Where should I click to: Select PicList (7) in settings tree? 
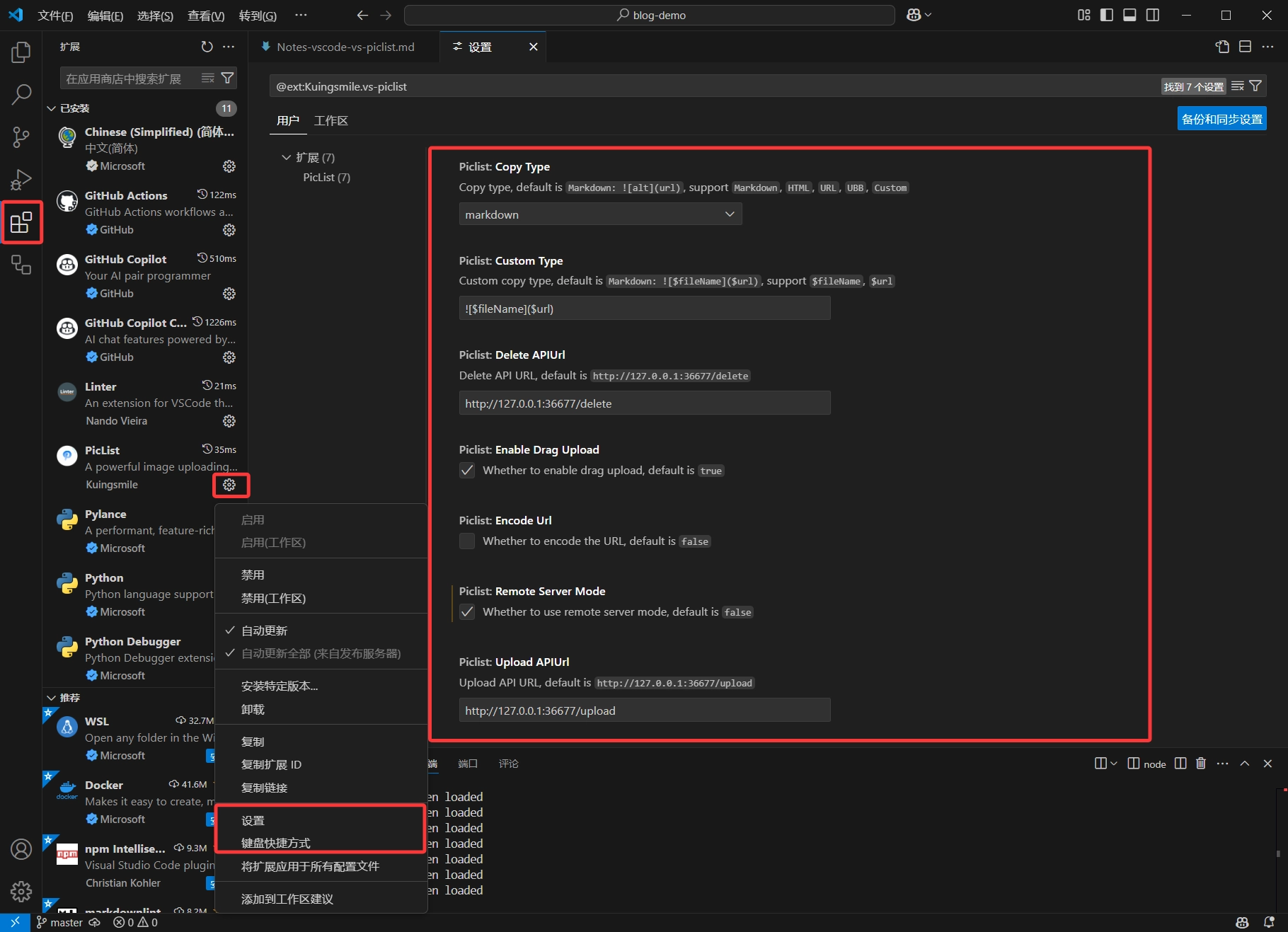click(x=326, y=178)
